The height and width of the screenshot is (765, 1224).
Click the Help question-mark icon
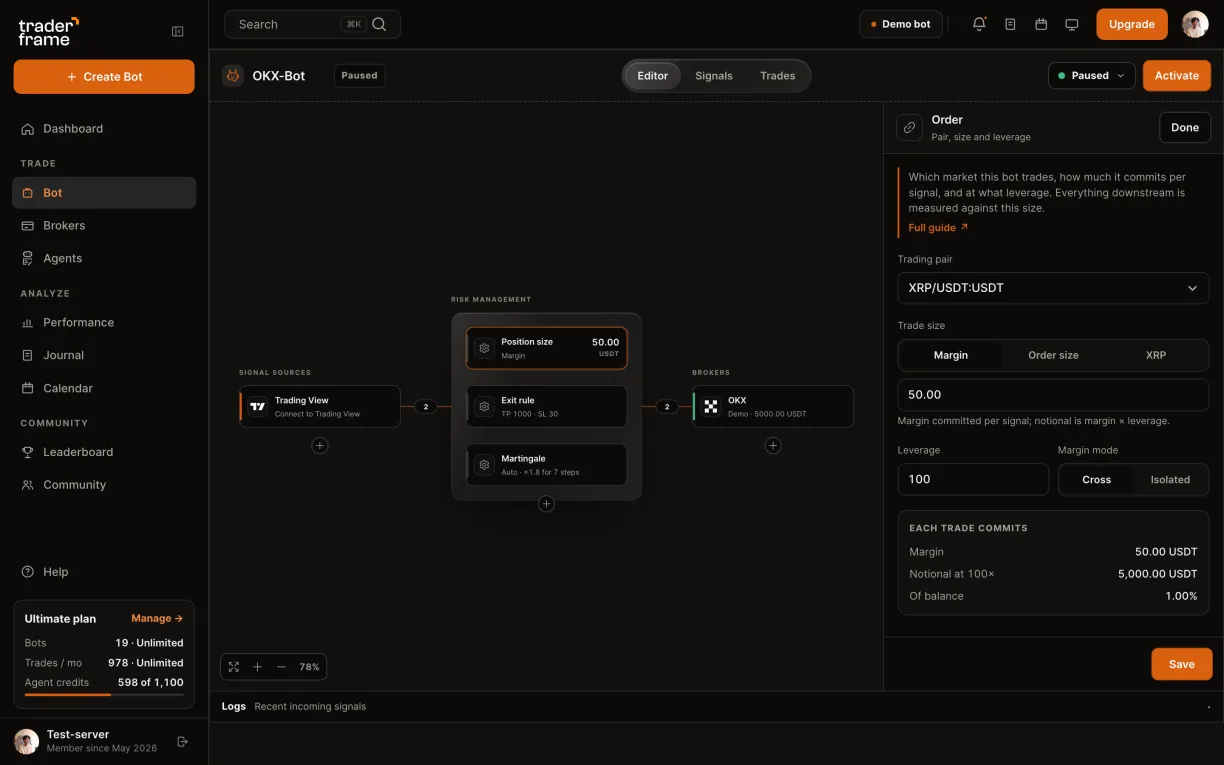pos(28,572)
